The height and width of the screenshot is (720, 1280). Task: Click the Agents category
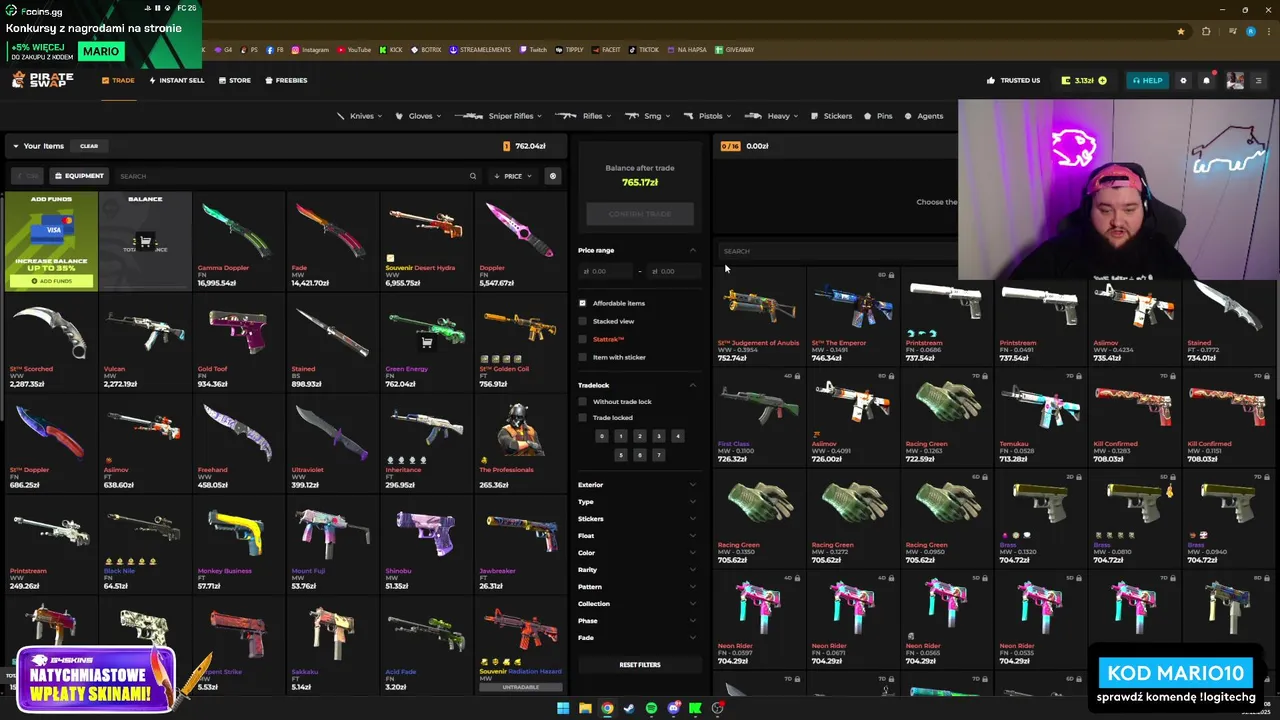(924, 116)
